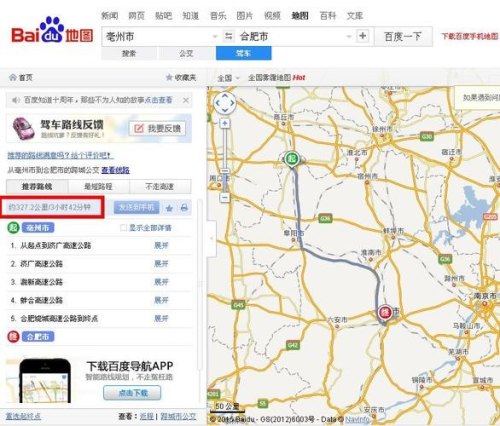This screenshot has height=426, width=500.
Task: Open the start city 亳州市 dropdown arrow
Action: pyautogui.click(x=215, y=36)
